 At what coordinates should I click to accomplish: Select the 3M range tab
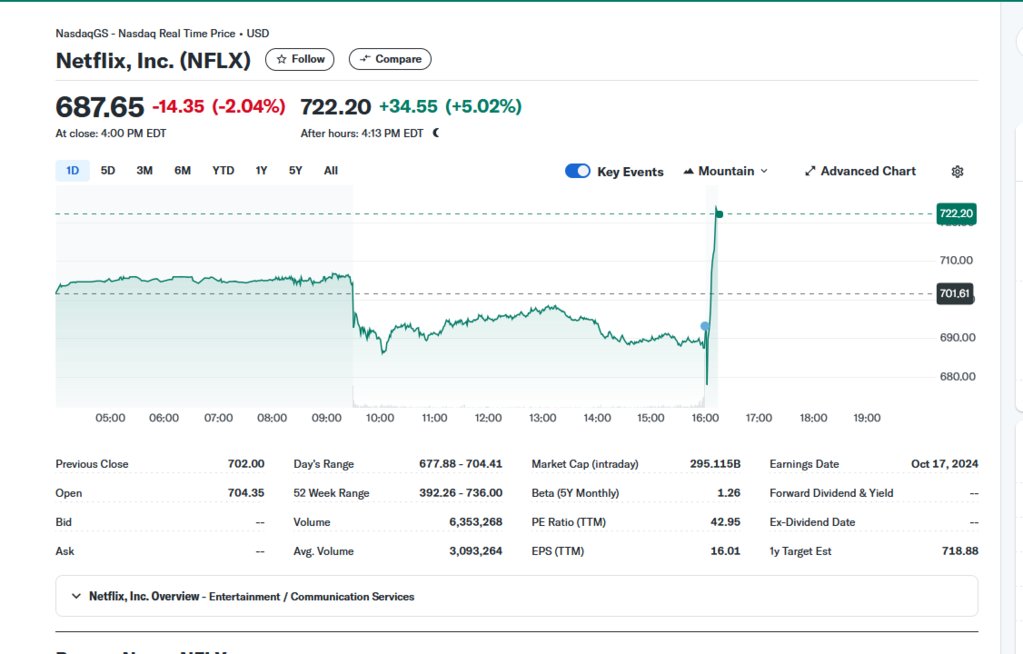coord(144,171)
